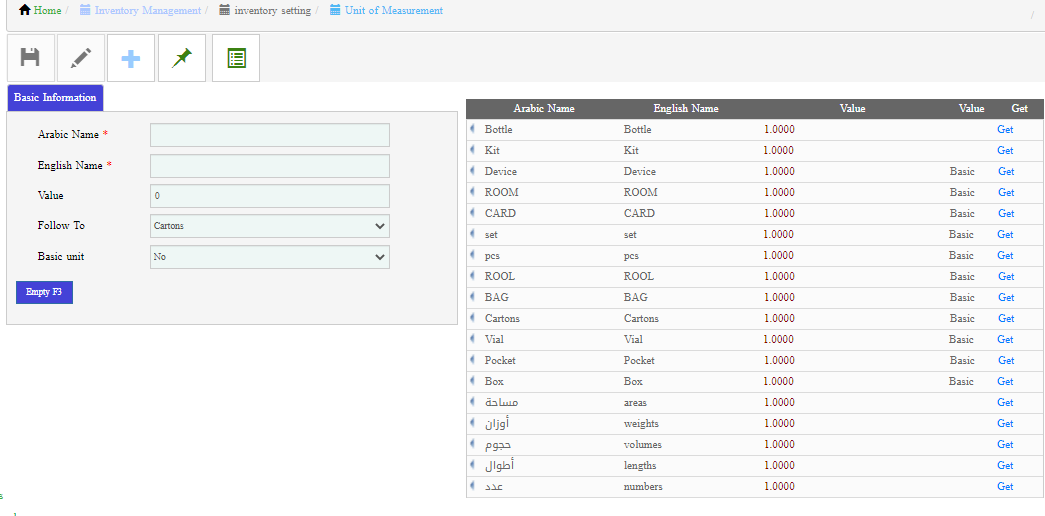Screen dimensions: 1045x516
Task: Click the arrow icon beside numbers row
Action: [473, 486]
